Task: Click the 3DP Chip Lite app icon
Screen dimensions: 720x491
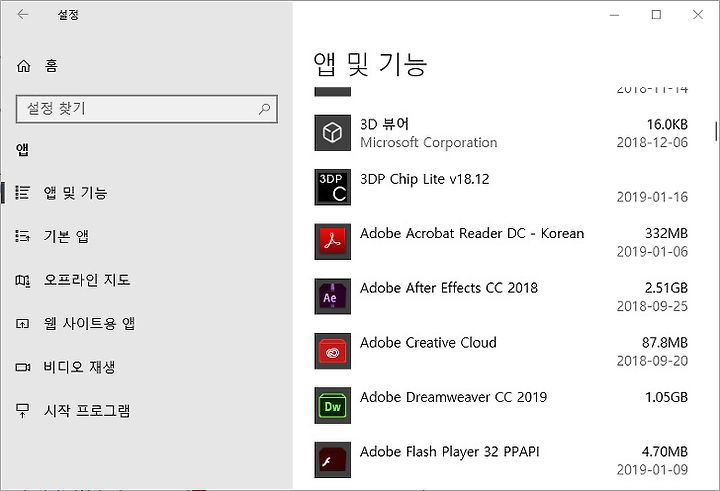Action: [332, 187]
